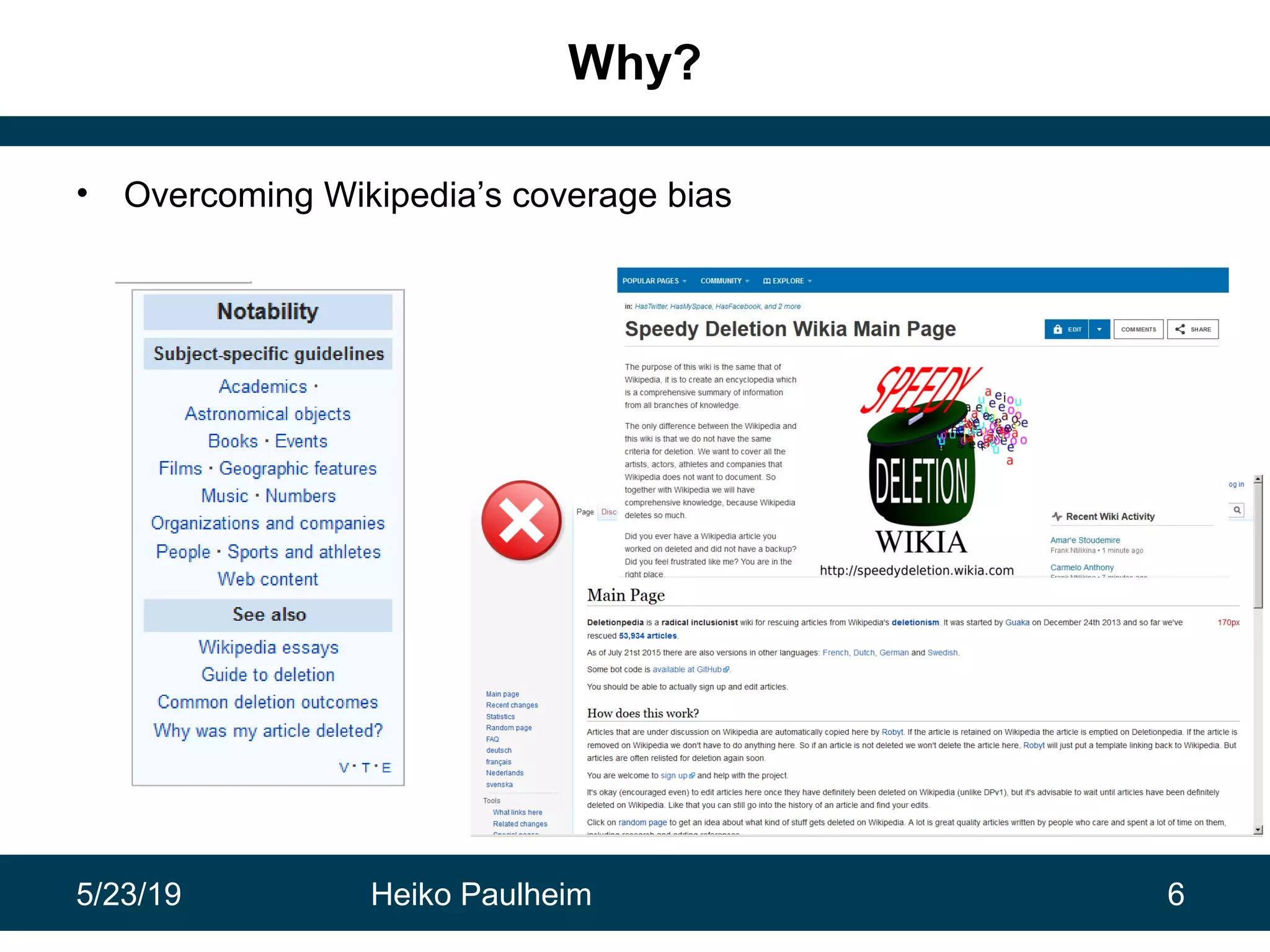Open sidebar Random page link
Image resolution: width=1270 pixels, height=952 pixels.
509,728
